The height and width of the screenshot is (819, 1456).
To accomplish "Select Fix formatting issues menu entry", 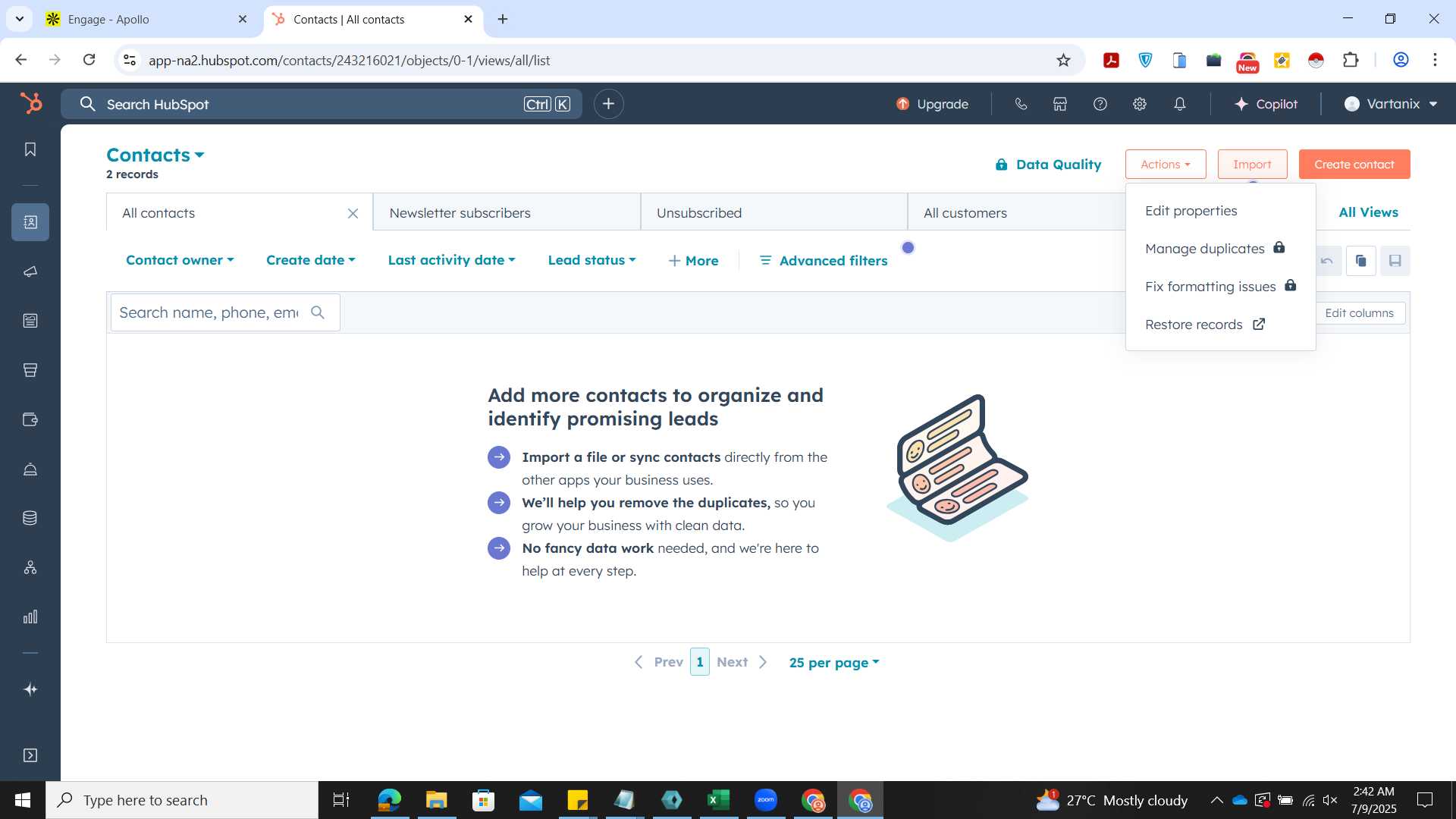I will [1221, 287].
